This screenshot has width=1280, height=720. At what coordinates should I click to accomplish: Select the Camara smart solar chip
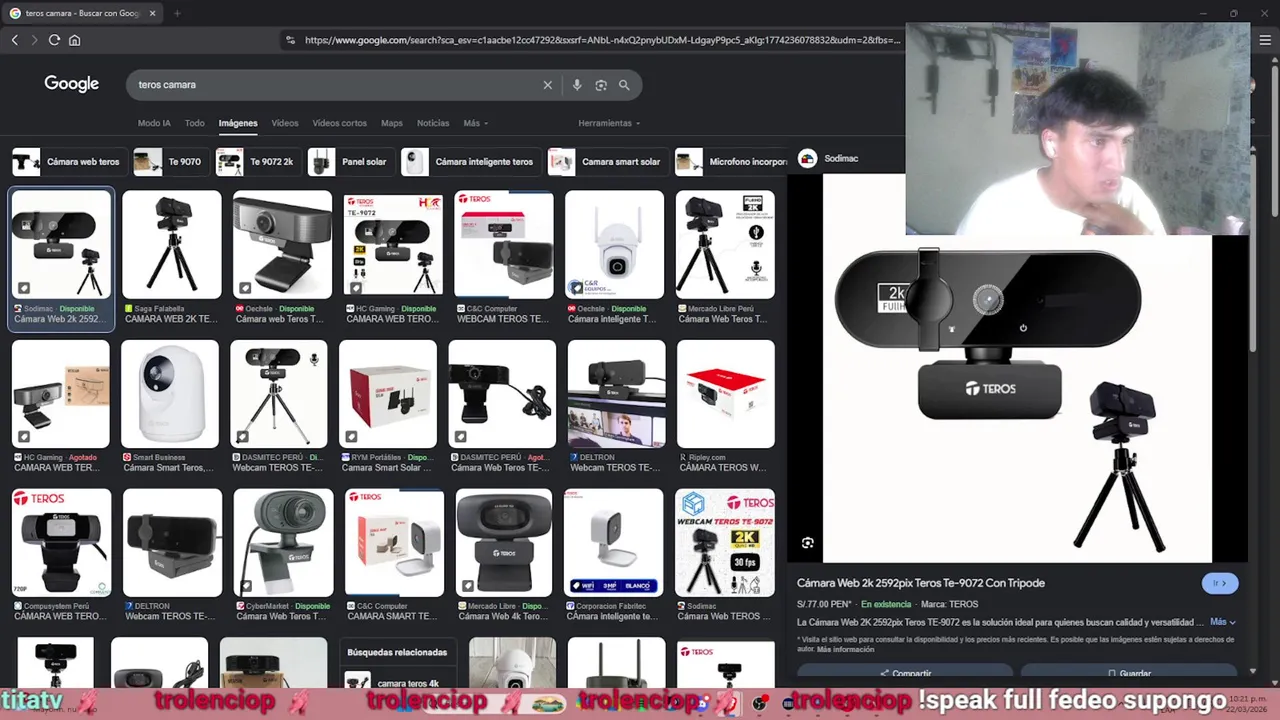coord(606,162)
